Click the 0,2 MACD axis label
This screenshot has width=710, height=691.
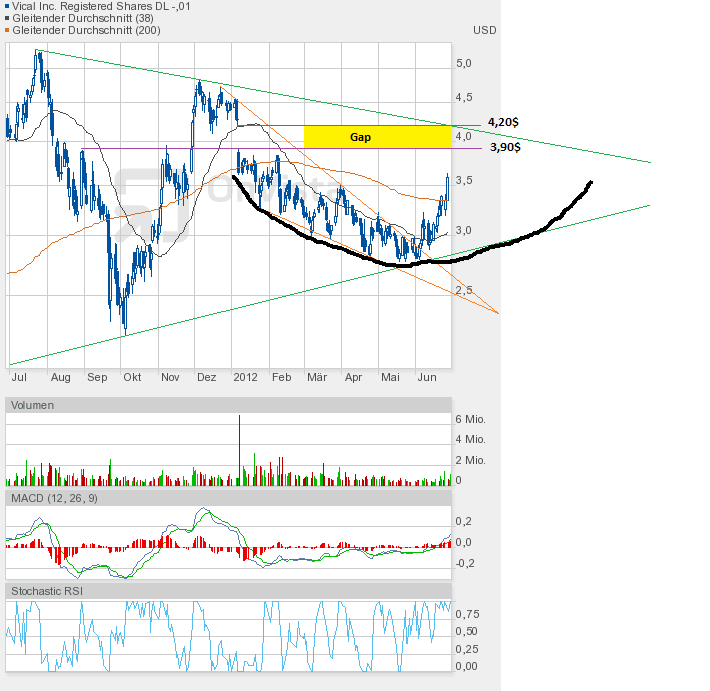click(x=463, y=521)
